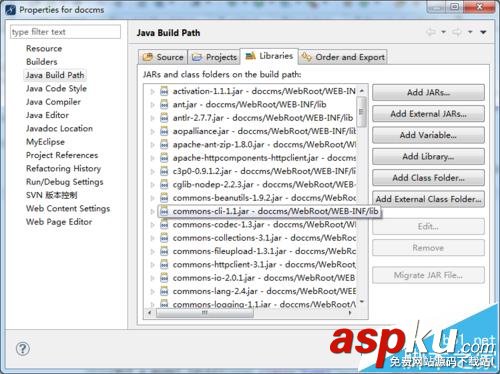Open the Order and Export tab
Image resolution: width=500 pixels, height=374 pixels.
tap(343, 57)
